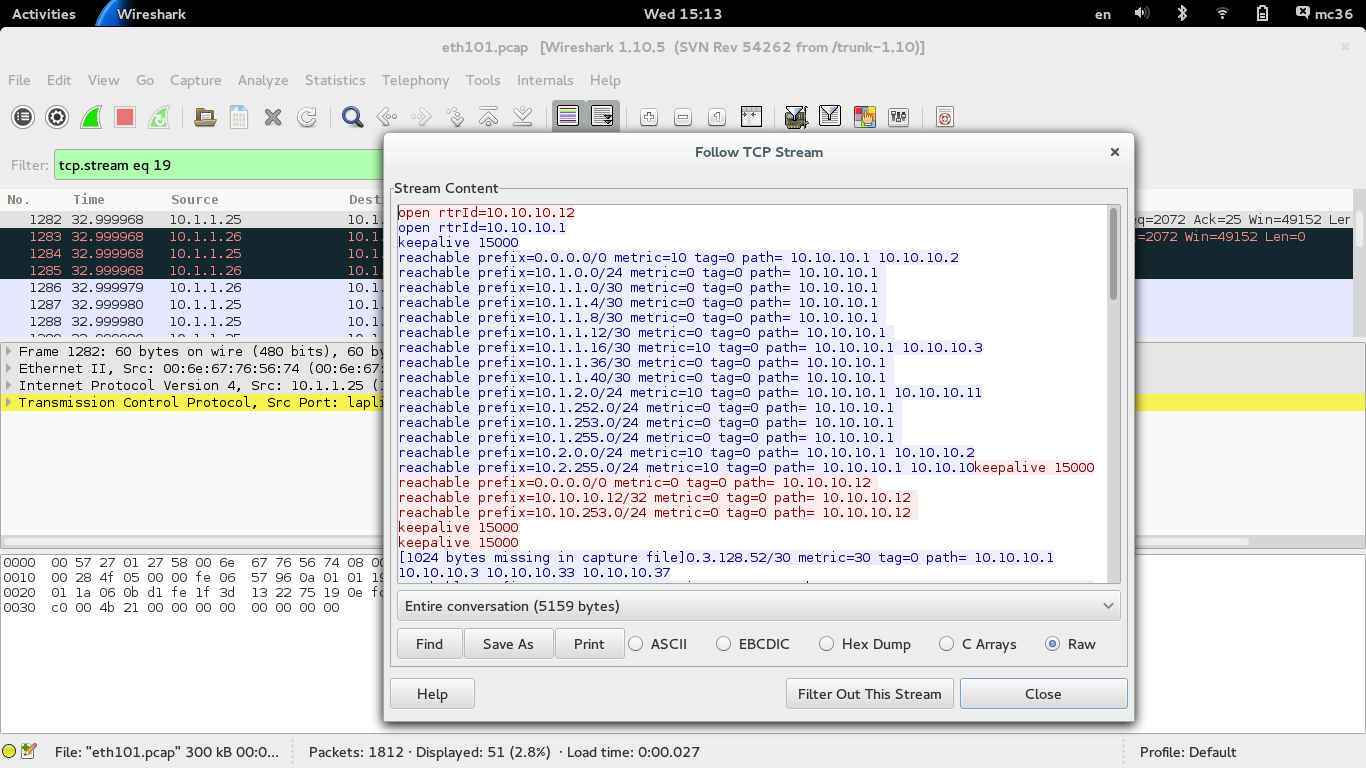This screenshot has height=768, width=1366.
Task: Open the capture filters icon
Action: (796, 118)
